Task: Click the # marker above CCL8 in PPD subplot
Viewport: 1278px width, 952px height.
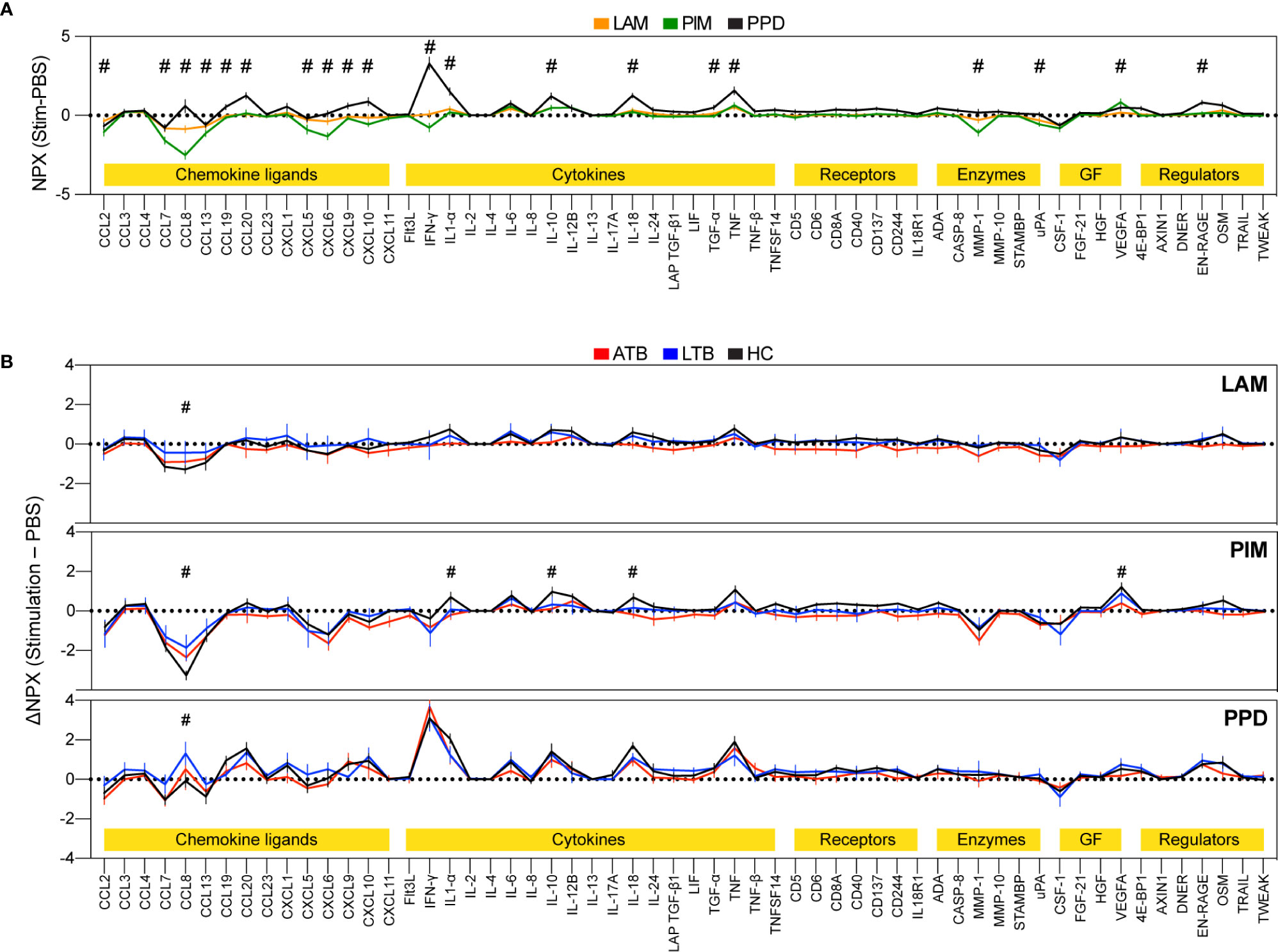Action: coord(186,720)
